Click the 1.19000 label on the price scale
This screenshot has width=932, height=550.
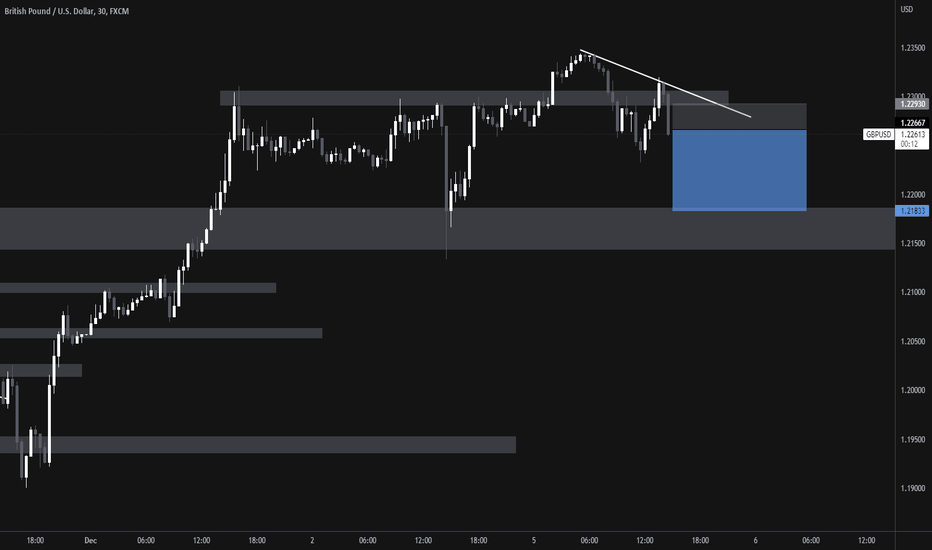coord(913,488)
